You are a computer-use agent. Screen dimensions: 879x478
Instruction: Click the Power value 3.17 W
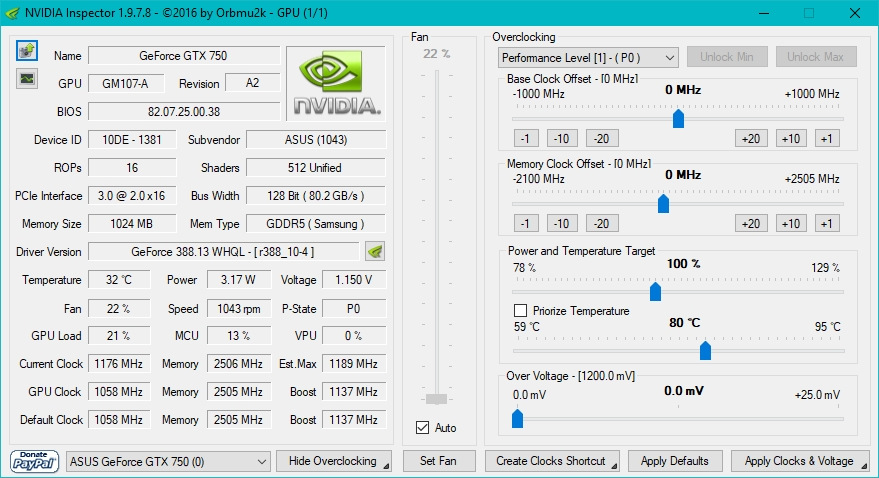pos(239,280)
